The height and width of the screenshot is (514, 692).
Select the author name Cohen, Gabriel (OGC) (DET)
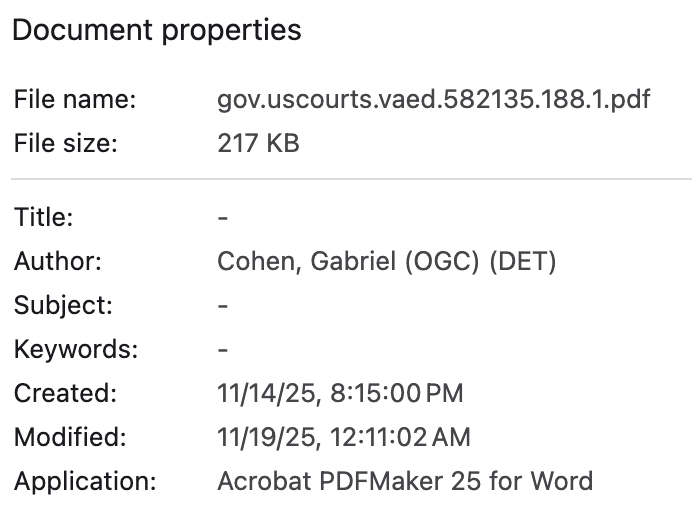pyautogui.click(x=386, y=262)
